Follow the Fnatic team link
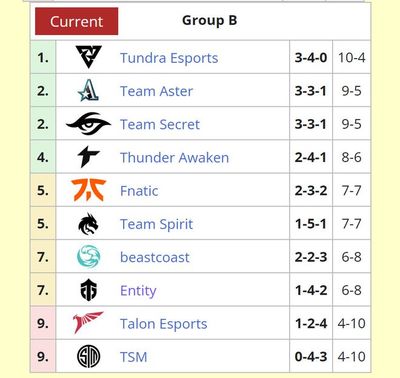 click(139, 191)
